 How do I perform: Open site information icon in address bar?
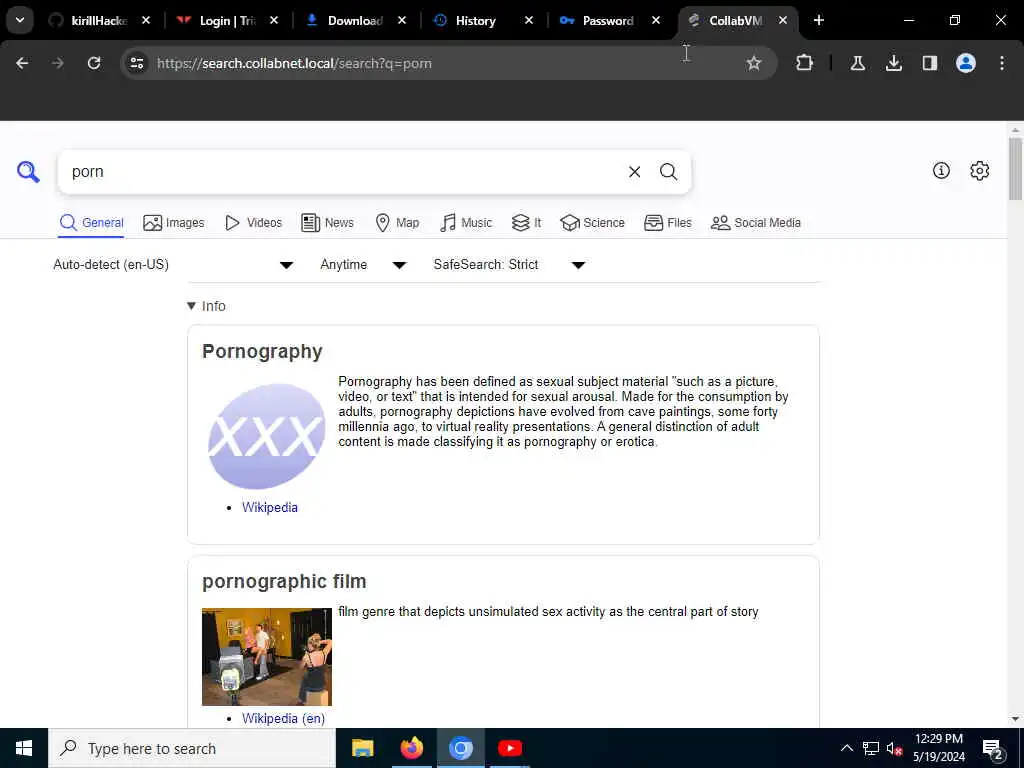(x=137, y=63)
